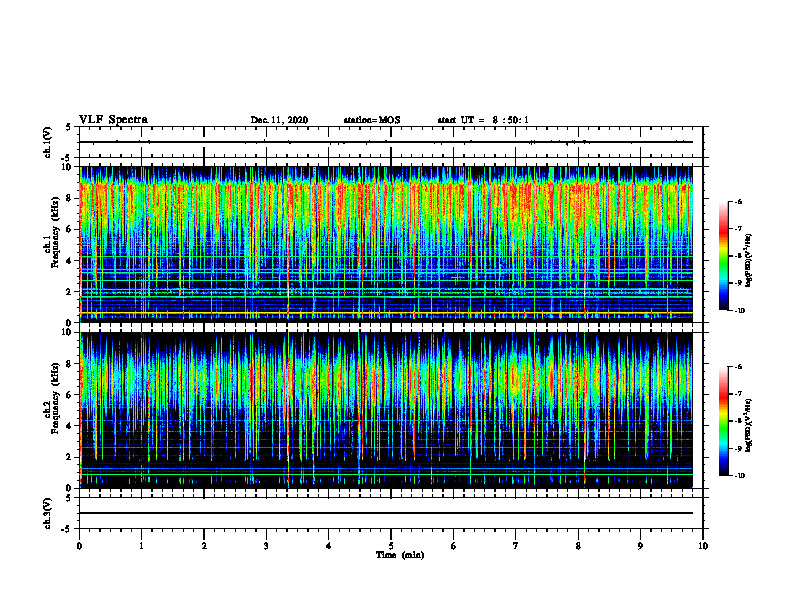The width and height of the screenshot is (792, 612).
Task: Click the "ch.1(V)" axis label
Action: (48, 142)
